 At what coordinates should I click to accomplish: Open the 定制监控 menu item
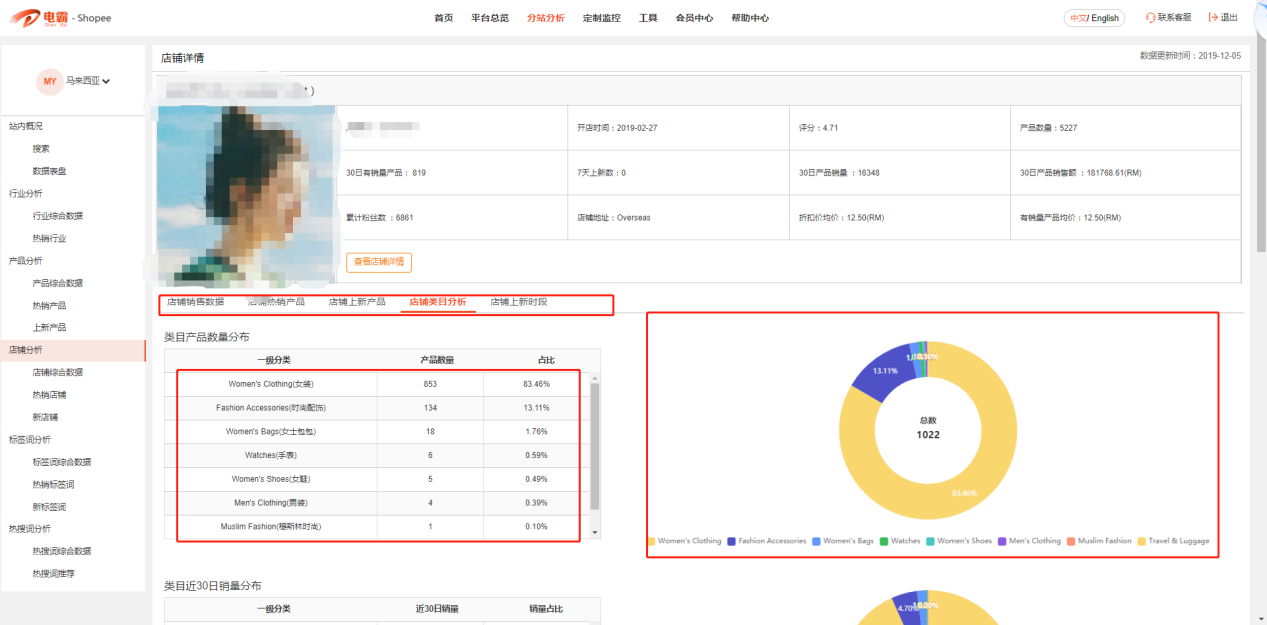click(601, 18)
